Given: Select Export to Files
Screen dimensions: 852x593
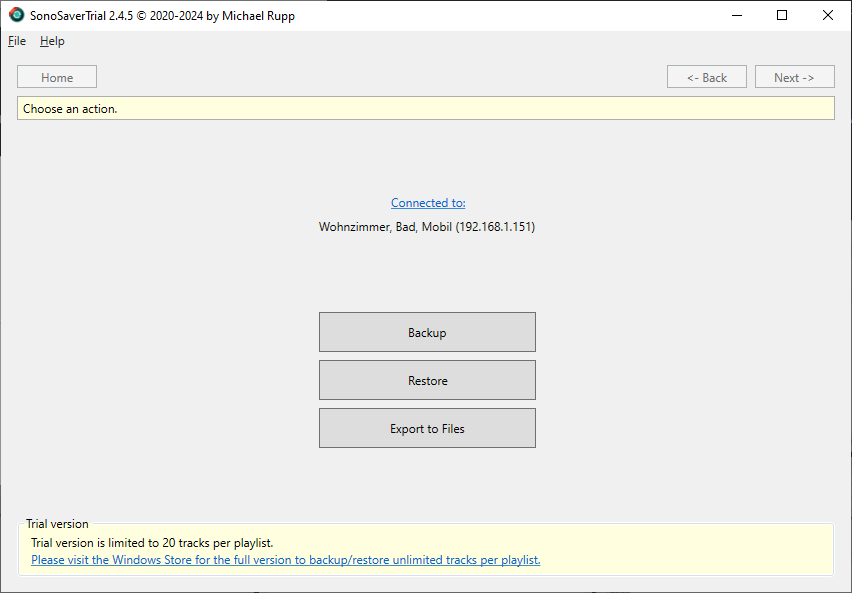Looking at the screenshot, I should (427, 427).
